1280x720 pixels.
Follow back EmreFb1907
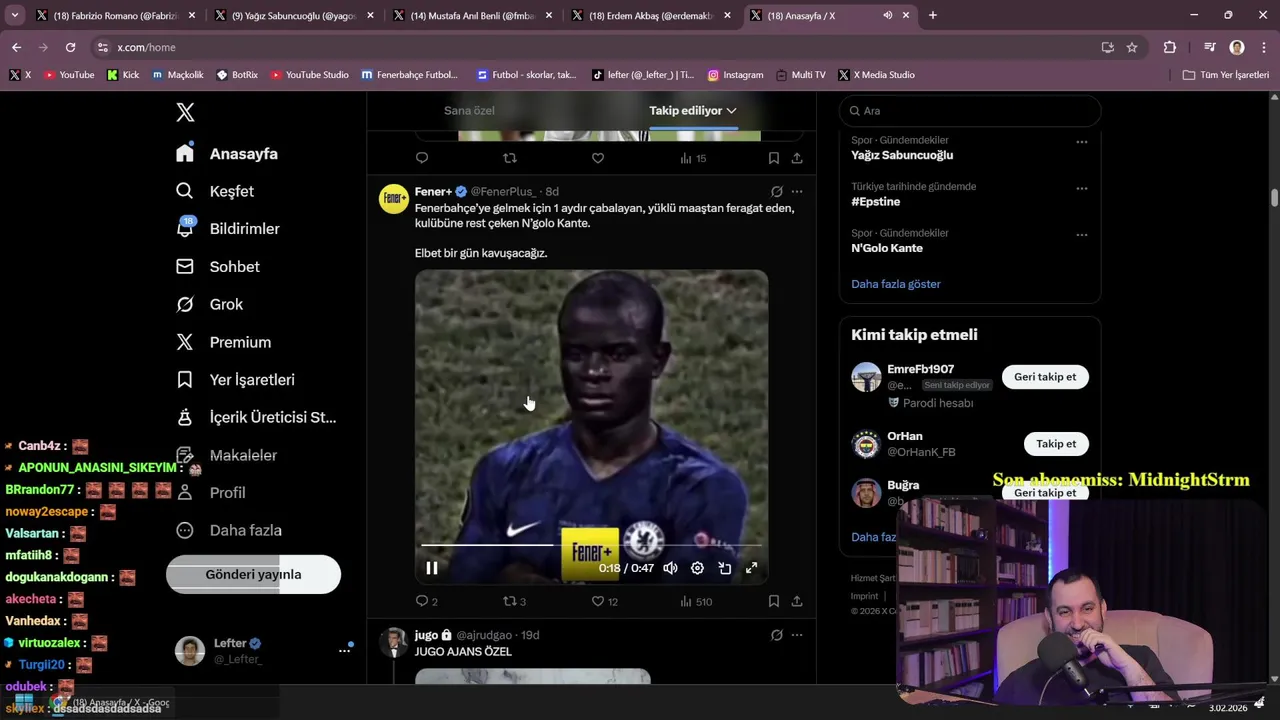[1045, 377]
